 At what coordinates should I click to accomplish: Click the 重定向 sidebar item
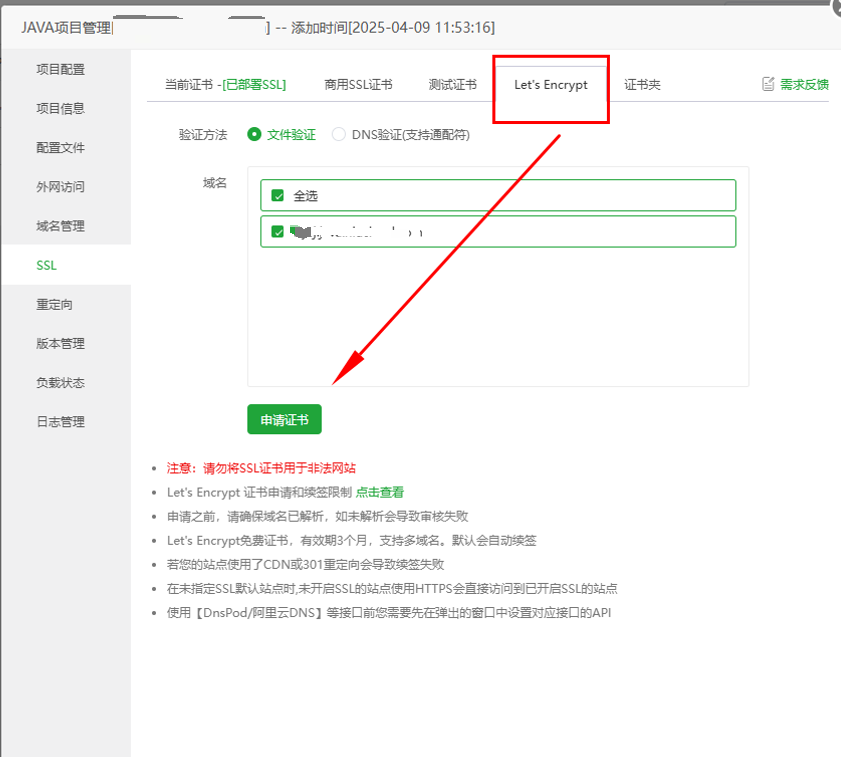[54, 304]
